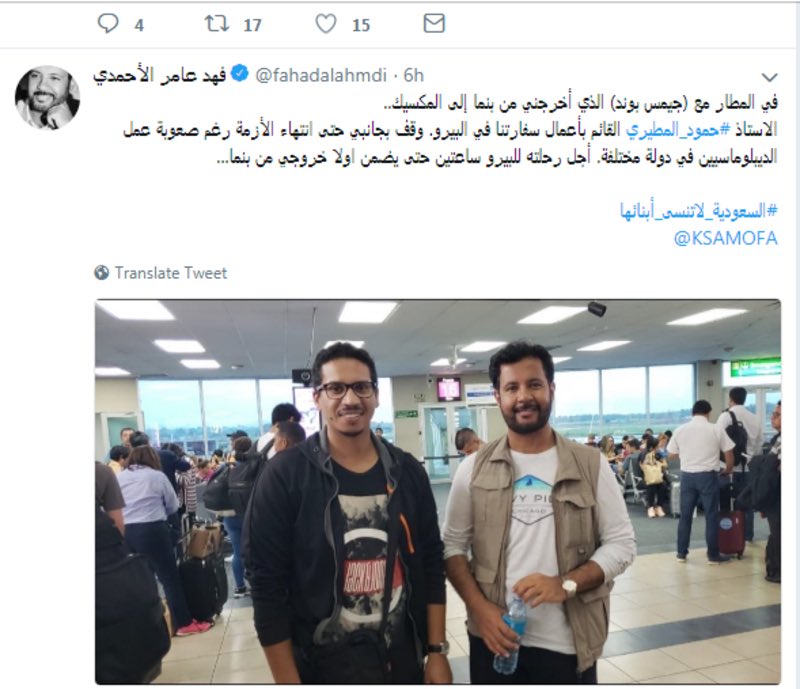800x689 pixels.
Task: Click the retweet count number 17
Action: click(252, 25)
